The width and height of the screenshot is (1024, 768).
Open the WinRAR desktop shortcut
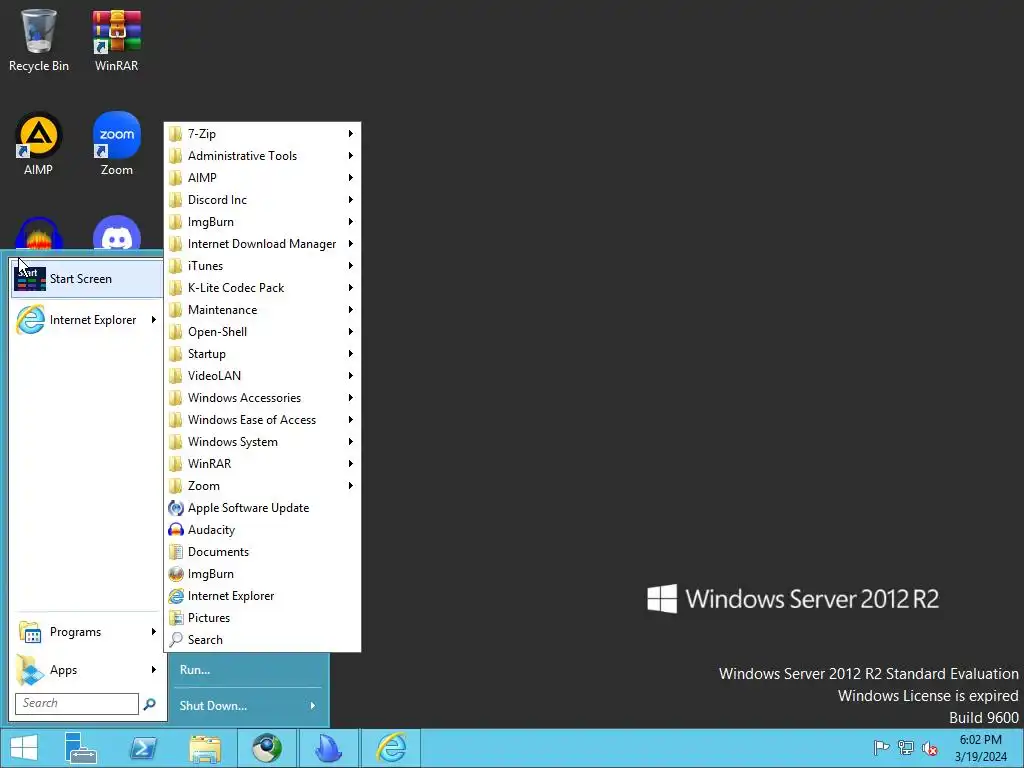(x=116, y=40)
